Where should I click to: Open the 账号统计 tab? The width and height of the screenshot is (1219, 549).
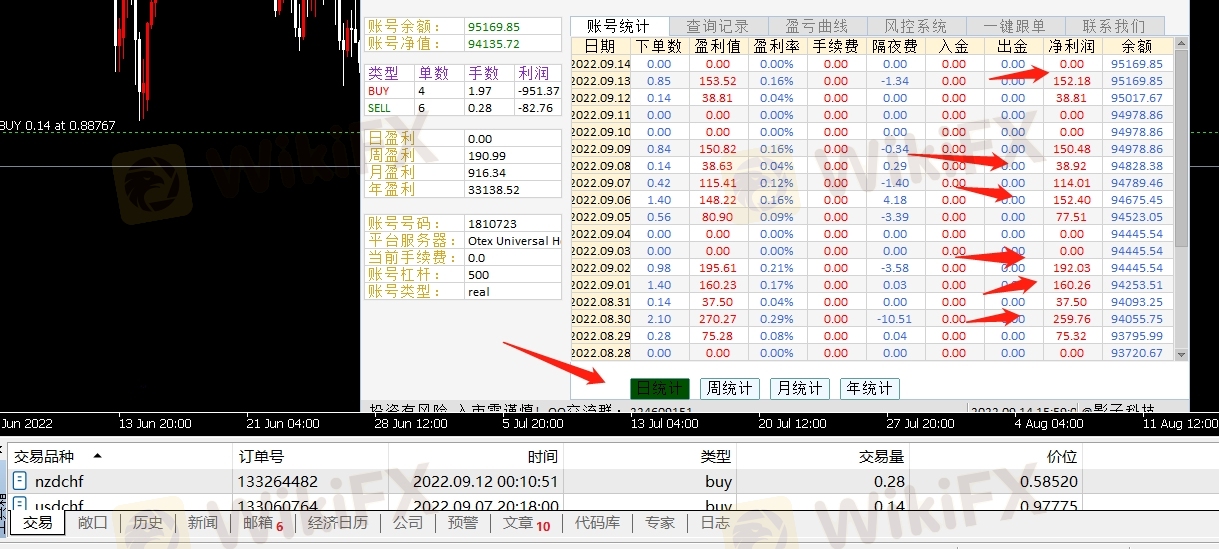coord(617,26)
